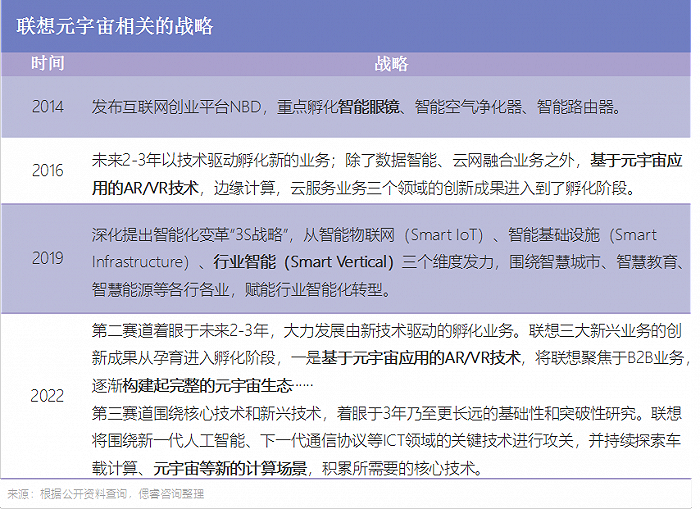Click the line starting 智慧能源等各行各业

tap(242, 290)
